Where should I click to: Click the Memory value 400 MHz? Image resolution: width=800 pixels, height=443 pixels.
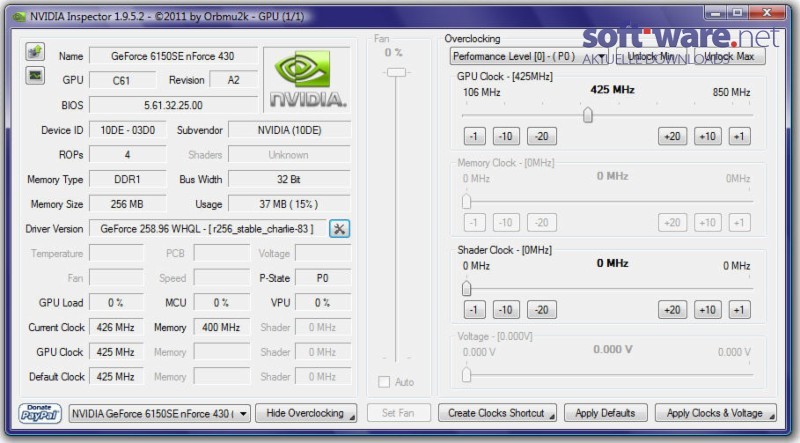(221, 327)
